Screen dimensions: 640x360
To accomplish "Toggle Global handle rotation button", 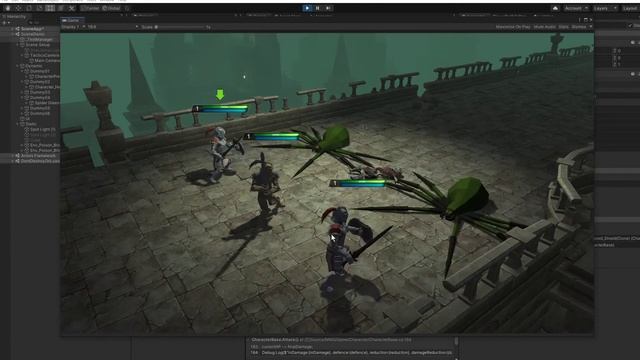I will pyautogui.click(x=111, y=8).
